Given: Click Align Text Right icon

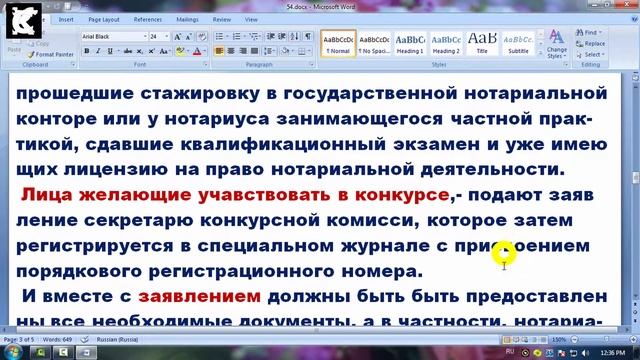Looking at the screenshot, I should click(x=243, y=51).
